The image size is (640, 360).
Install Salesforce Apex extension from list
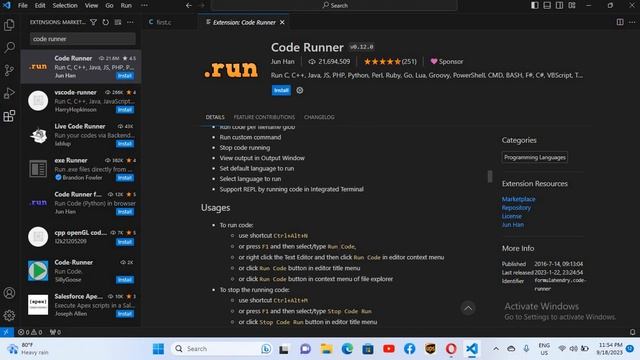[124, 313]
